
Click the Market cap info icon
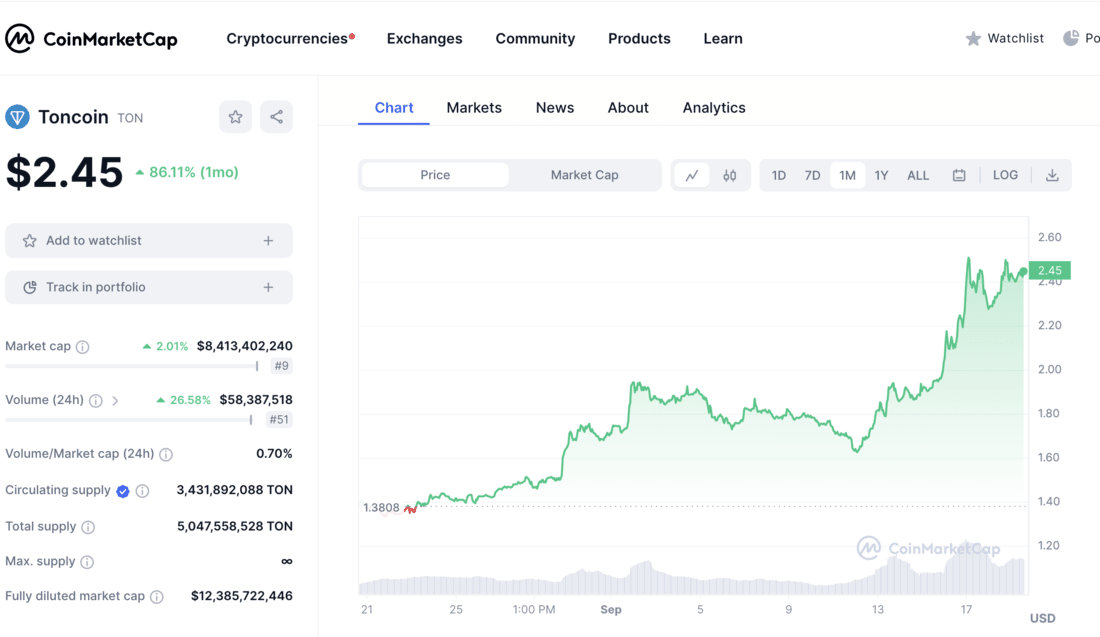pos(83,347)
